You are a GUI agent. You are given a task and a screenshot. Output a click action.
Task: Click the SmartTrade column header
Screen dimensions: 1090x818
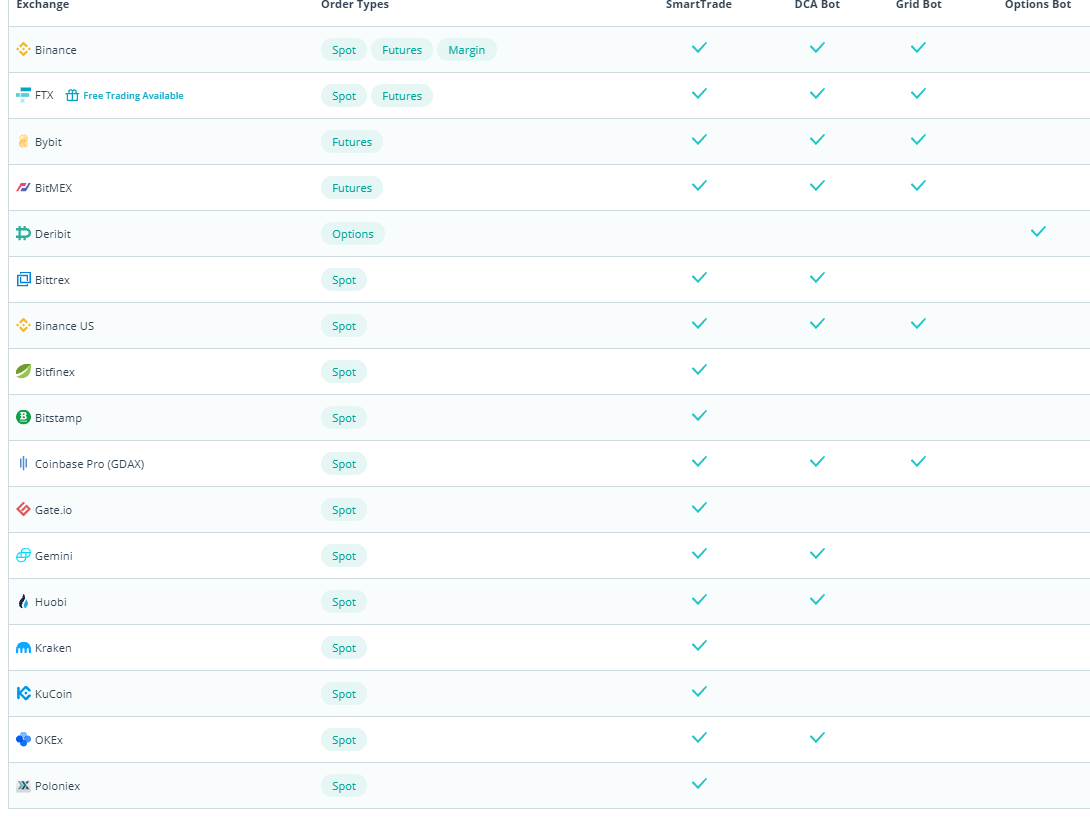(699, 5)
